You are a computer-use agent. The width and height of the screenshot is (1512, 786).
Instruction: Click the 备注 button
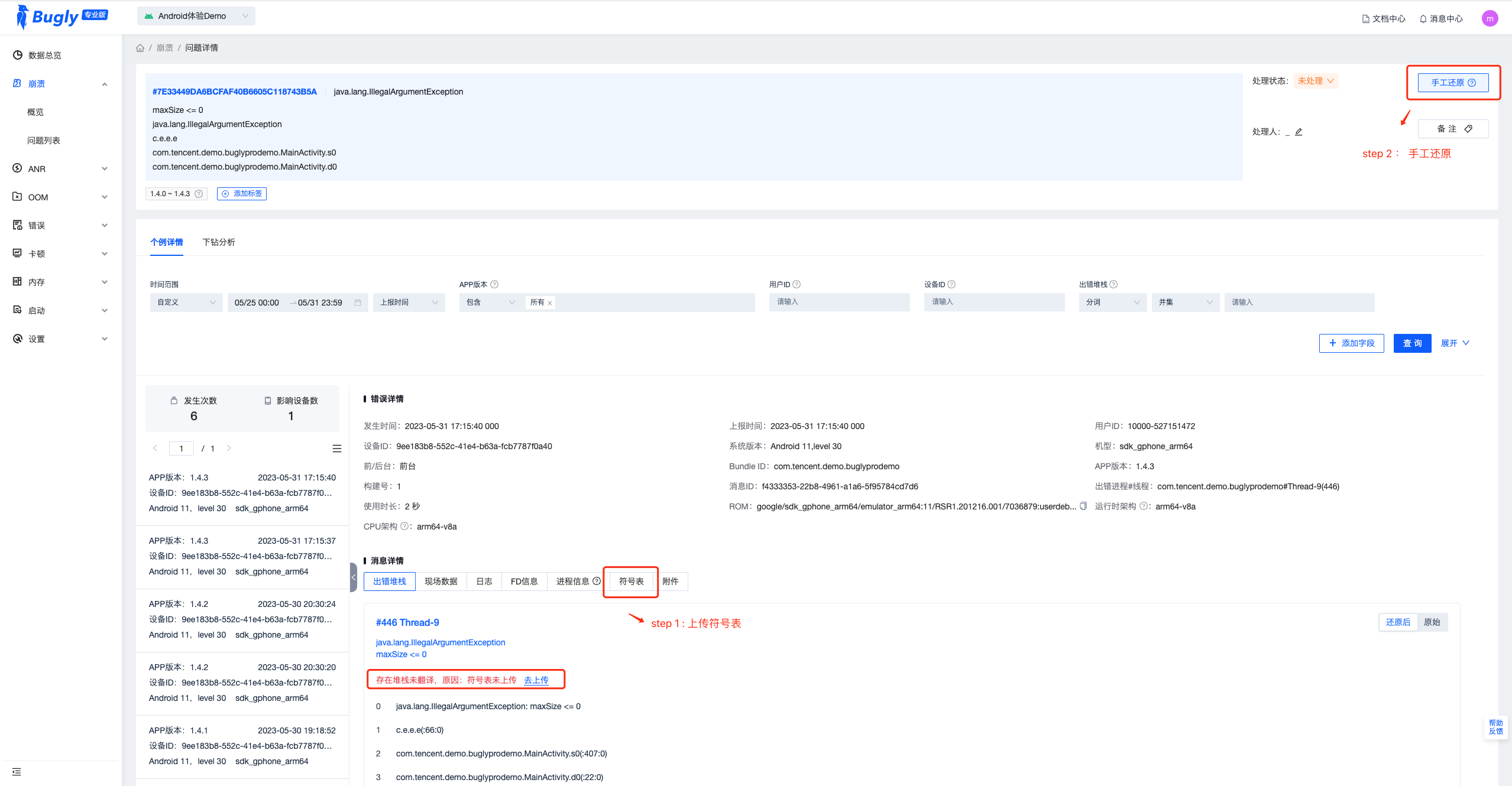pyautogui.click(x=1453, y=129)
